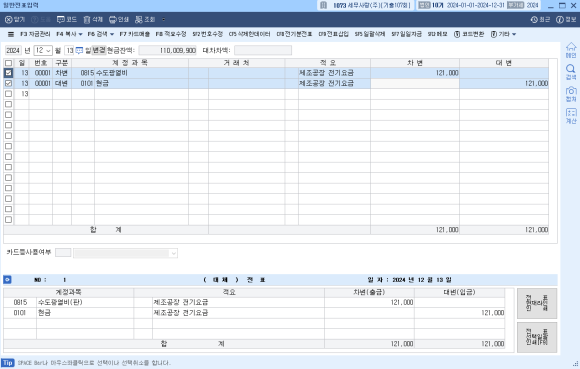Select account cell 0815 수도광열비 in grid

coord(130,73)
